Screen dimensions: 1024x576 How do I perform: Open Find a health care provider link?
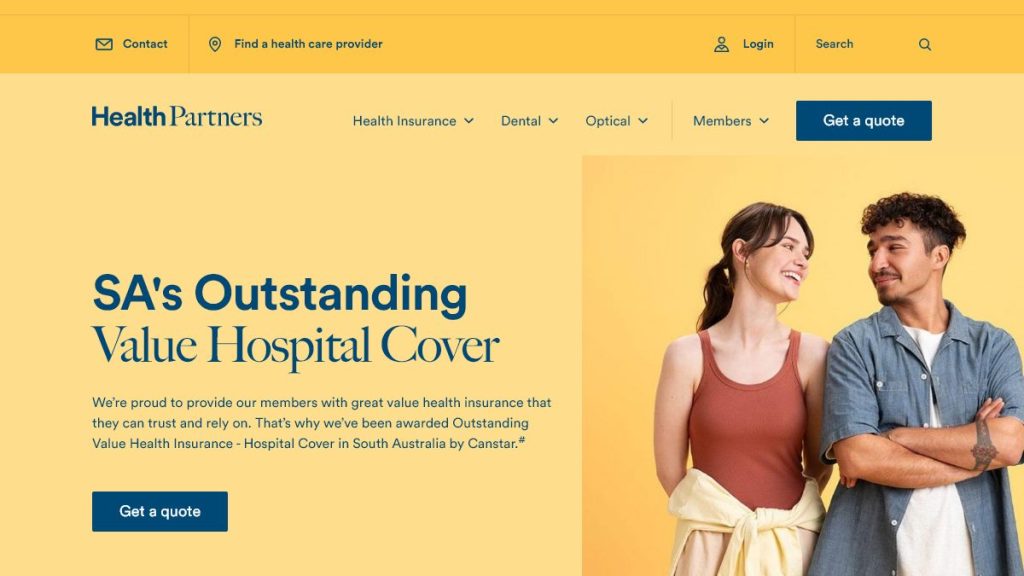[308, 44]
